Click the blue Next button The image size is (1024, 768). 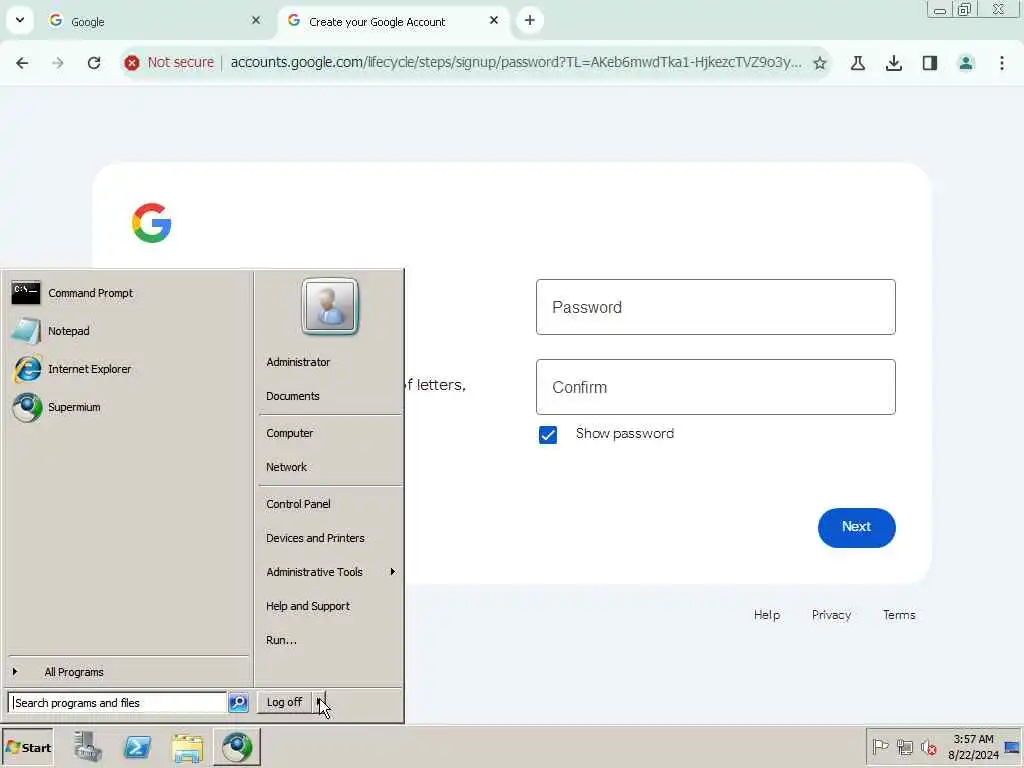coord(856,528)
